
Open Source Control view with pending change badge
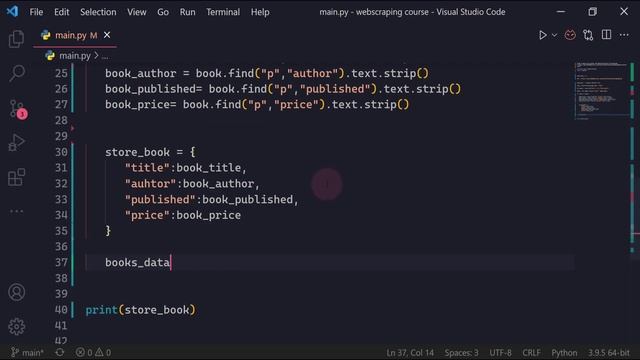click(x=18, y=109)
